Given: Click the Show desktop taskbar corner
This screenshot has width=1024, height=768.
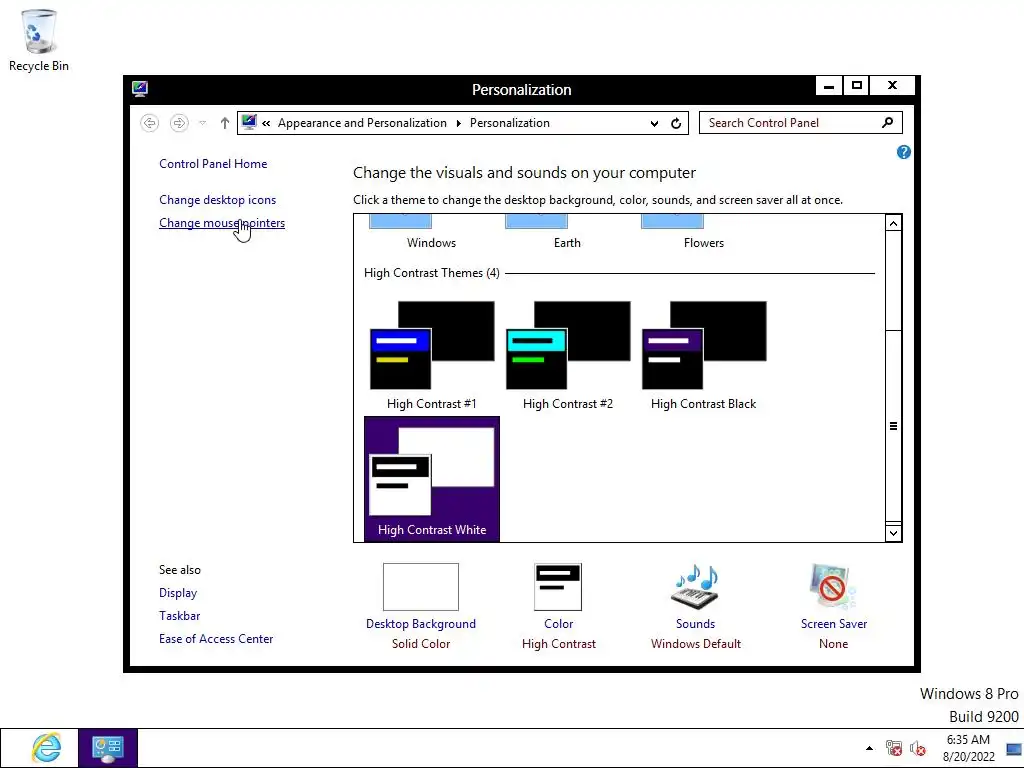Looking at the screenshot, I should (x=1014, y=748).
